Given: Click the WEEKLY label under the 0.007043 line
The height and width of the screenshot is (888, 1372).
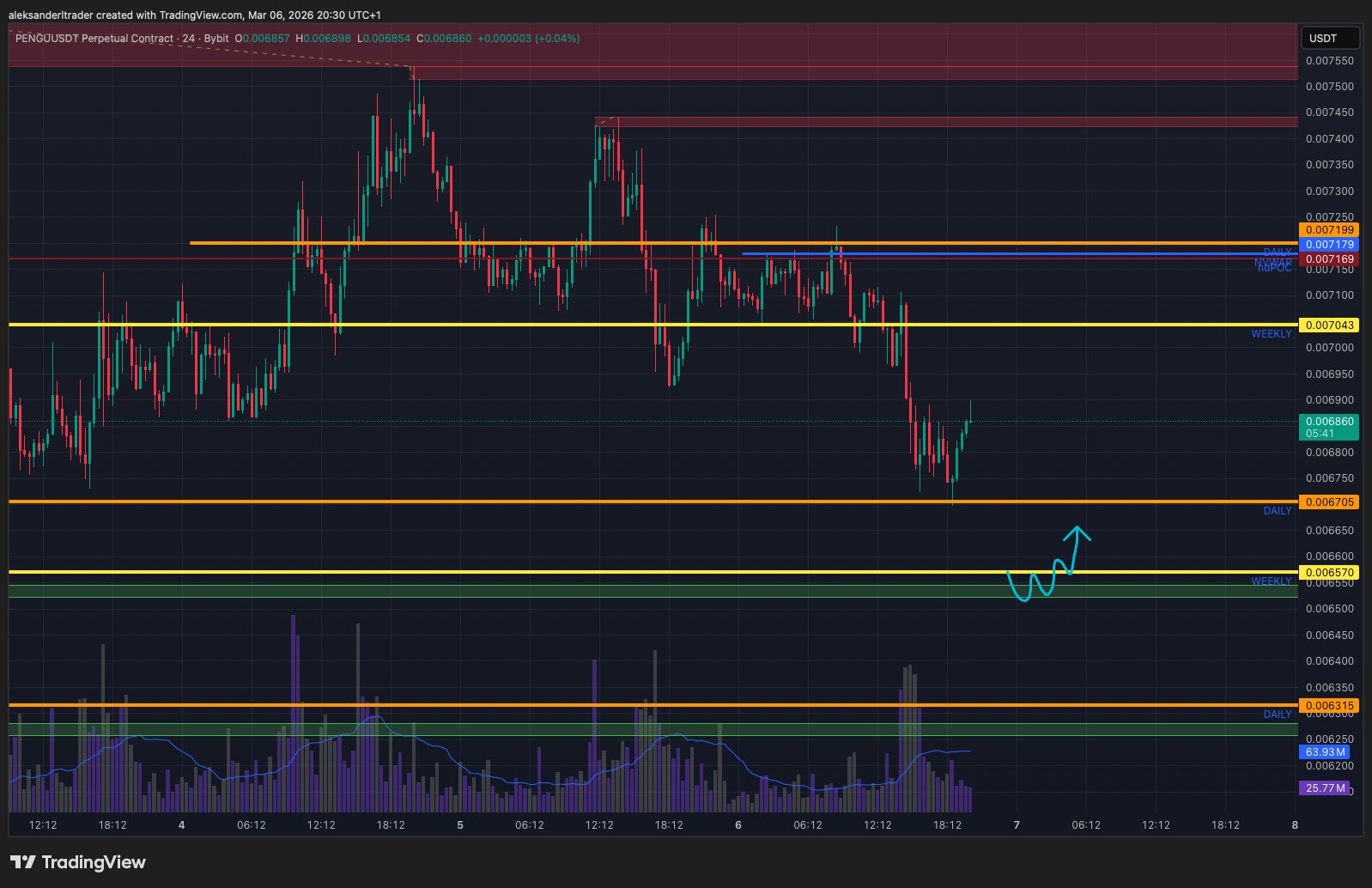Looking at the screenshot, I should (x=1271, y=334).
